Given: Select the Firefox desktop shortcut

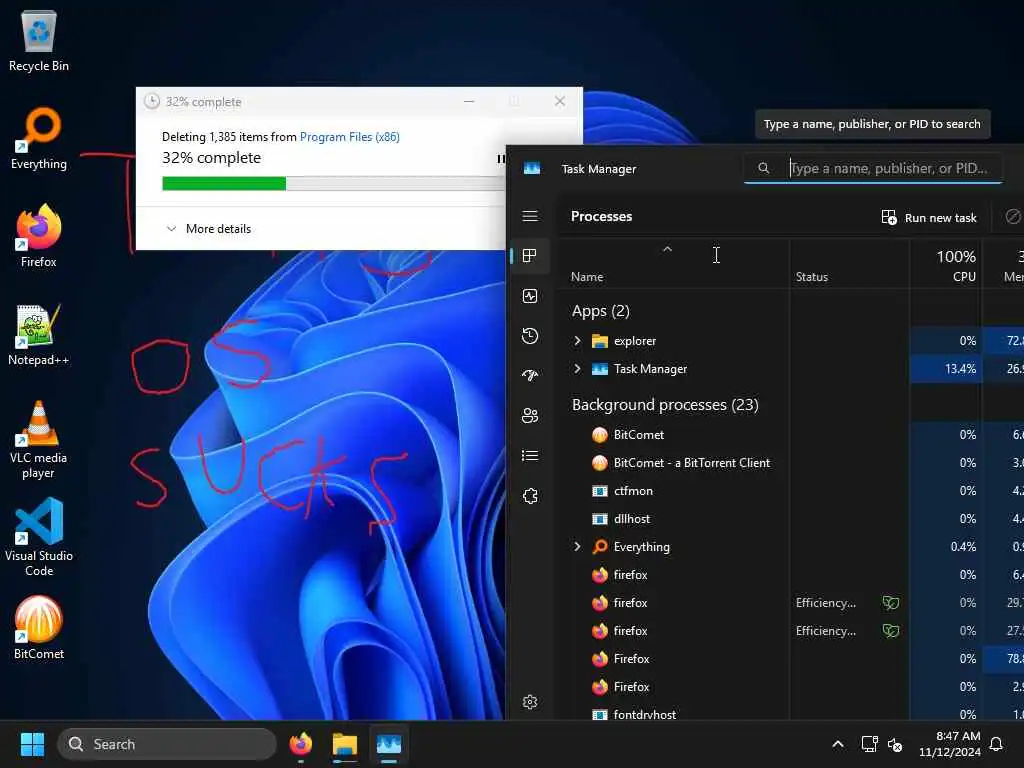Looking at the screenshot, I should 39,236.
